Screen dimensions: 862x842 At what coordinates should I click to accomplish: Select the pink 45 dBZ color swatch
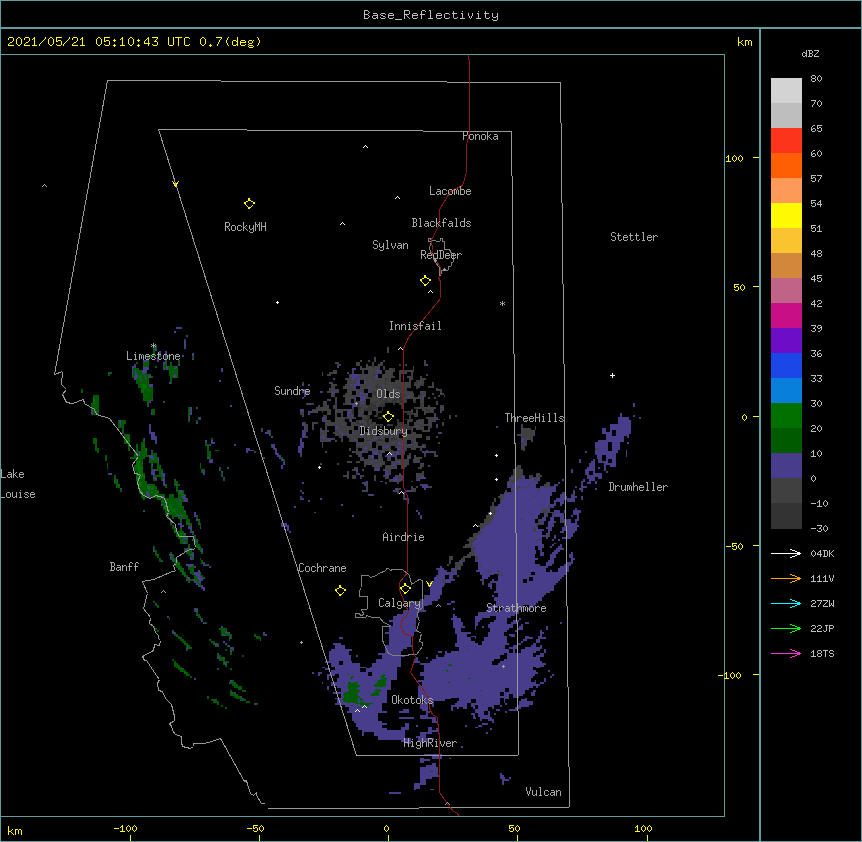click(786, 290)
